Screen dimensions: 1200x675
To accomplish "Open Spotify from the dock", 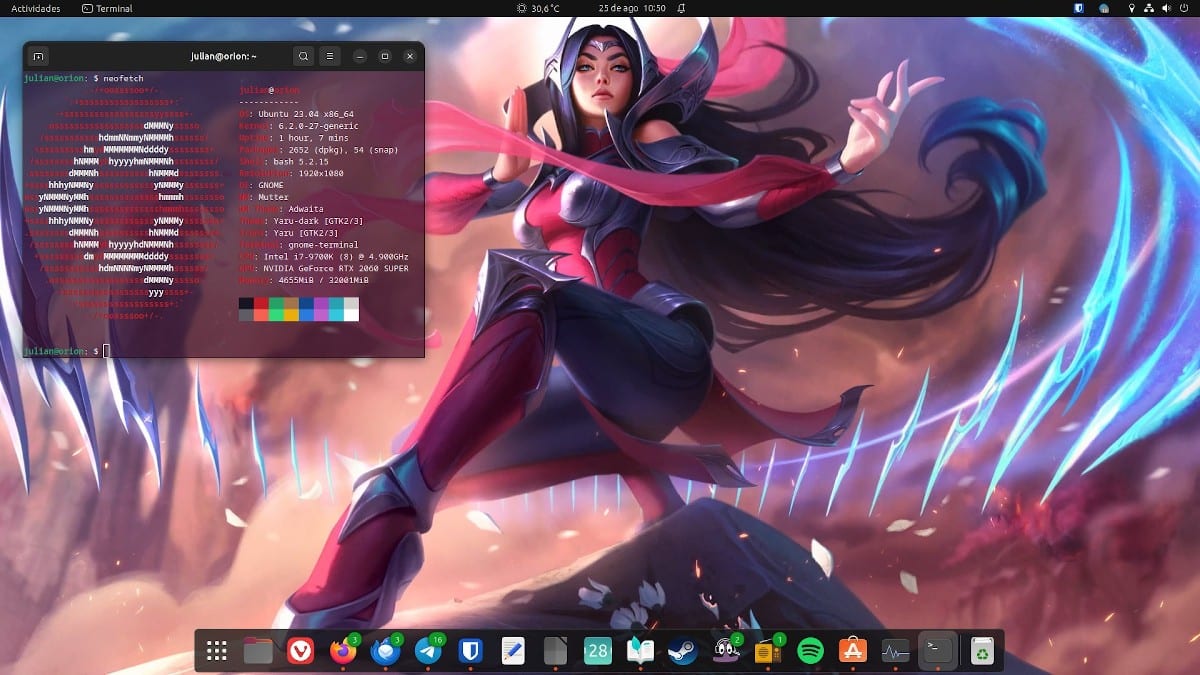I will (810, 652).
